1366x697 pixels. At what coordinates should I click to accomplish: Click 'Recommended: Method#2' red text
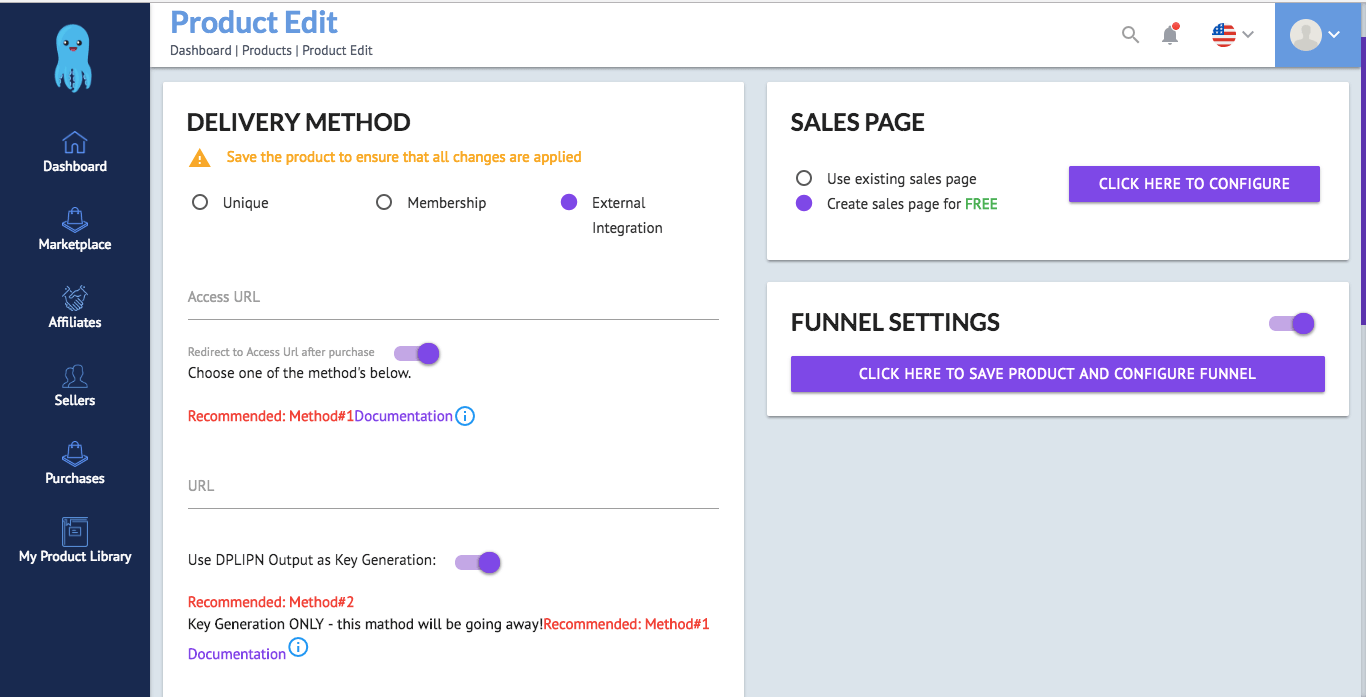(271, 602)
